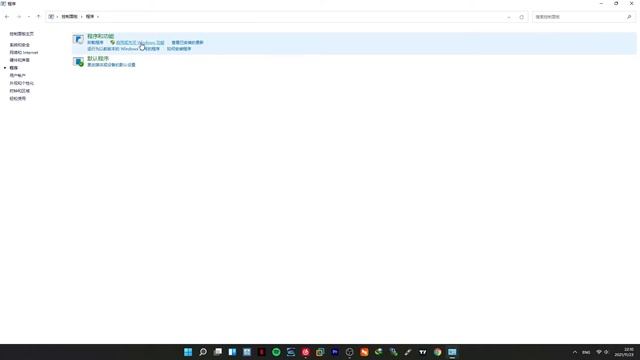Click 控制面板 breadcrumb in address bar
The width and height of the screenshot is (640, 360).
(x=69, y=17)
